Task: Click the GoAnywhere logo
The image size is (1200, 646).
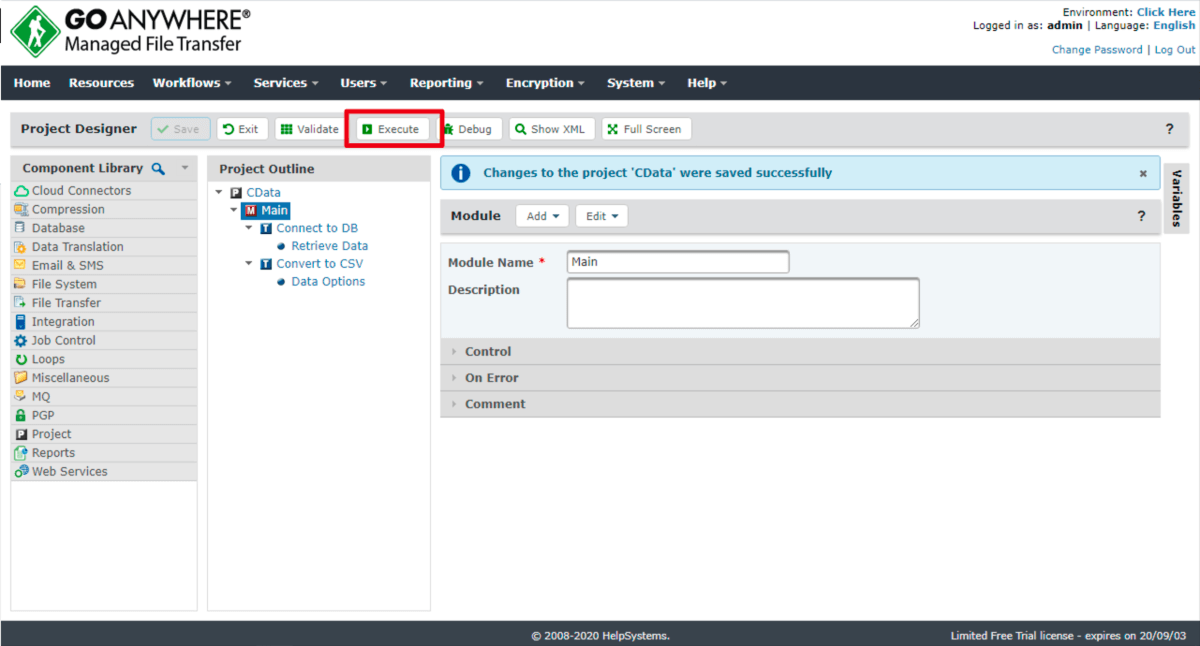Action: (x=130, y=31)
